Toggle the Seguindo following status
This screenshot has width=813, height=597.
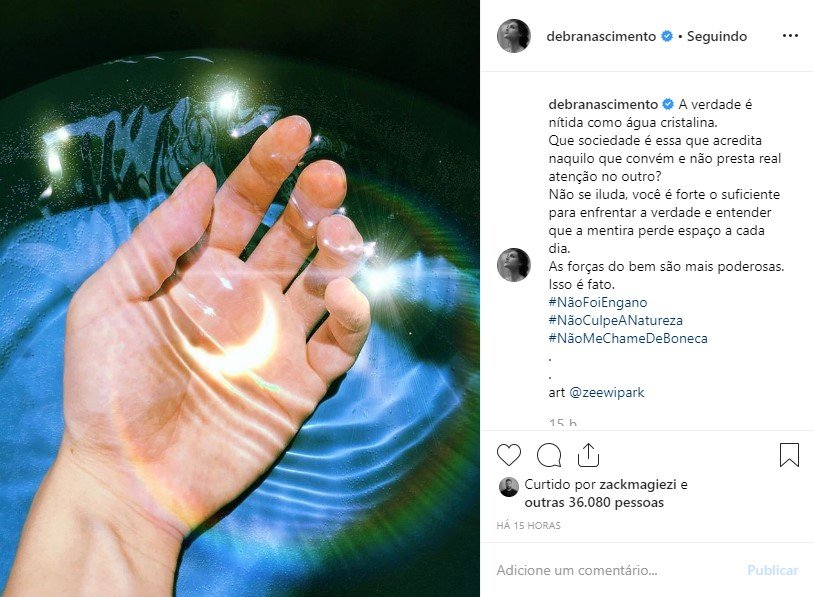(x=717, y=36)
